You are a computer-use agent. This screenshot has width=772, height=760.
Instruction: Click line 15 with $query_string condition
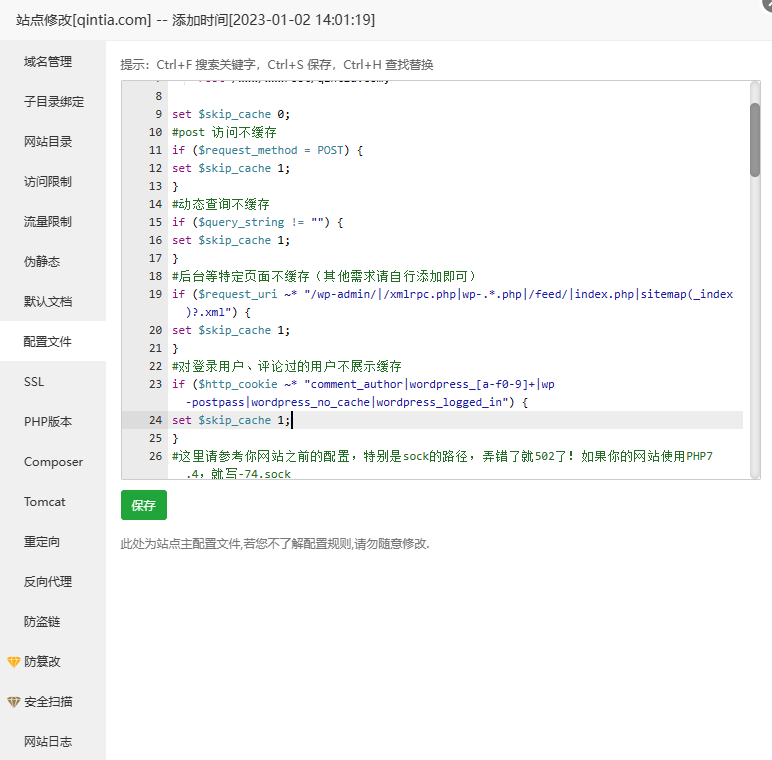click(x=257, y=222)
